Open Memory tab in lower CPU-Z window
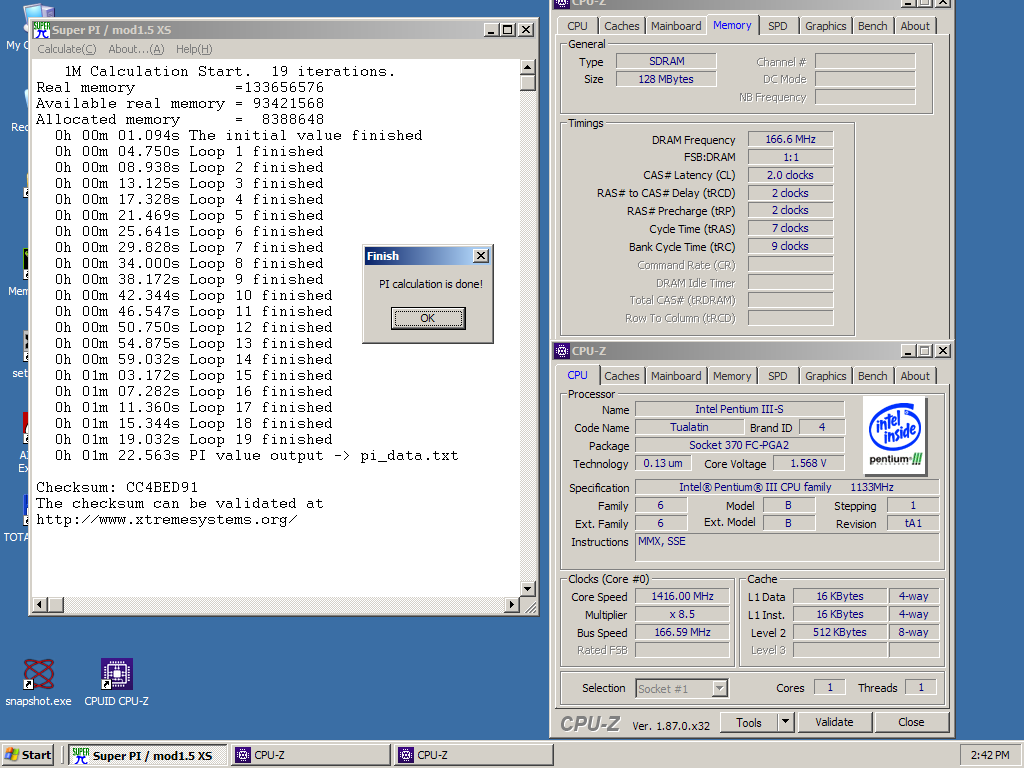1024x768 pixels. 731,376
